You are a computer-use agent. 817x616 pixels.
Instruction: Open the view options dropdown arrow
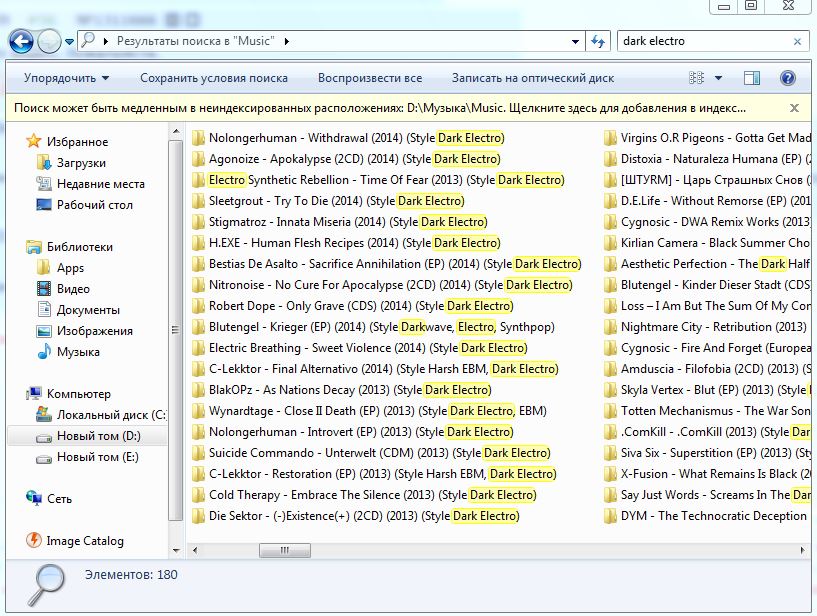(719, 78)
